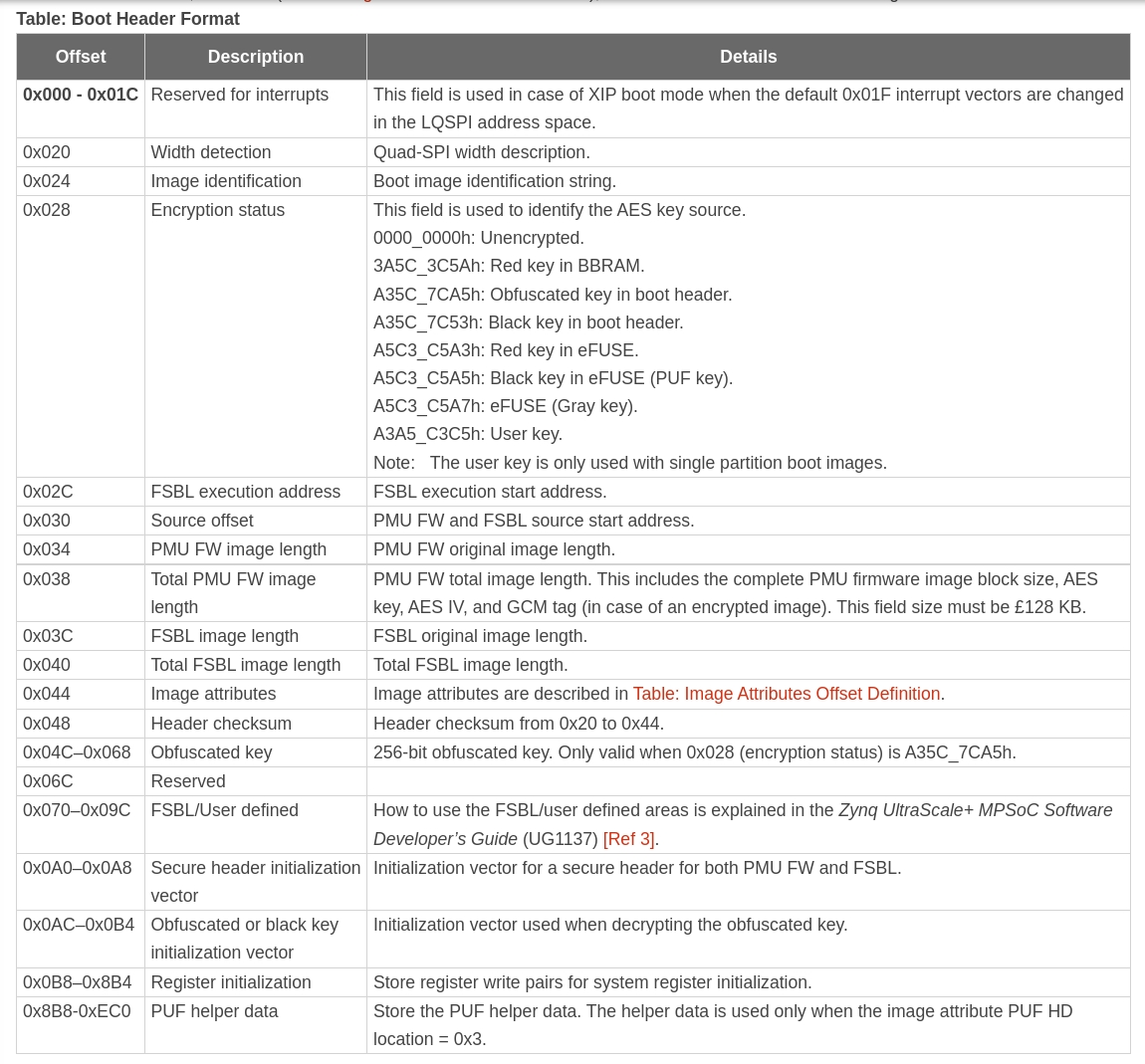Click the Offset column header
Viewport: 1145px width, 1064px height.
pos(81,57)
